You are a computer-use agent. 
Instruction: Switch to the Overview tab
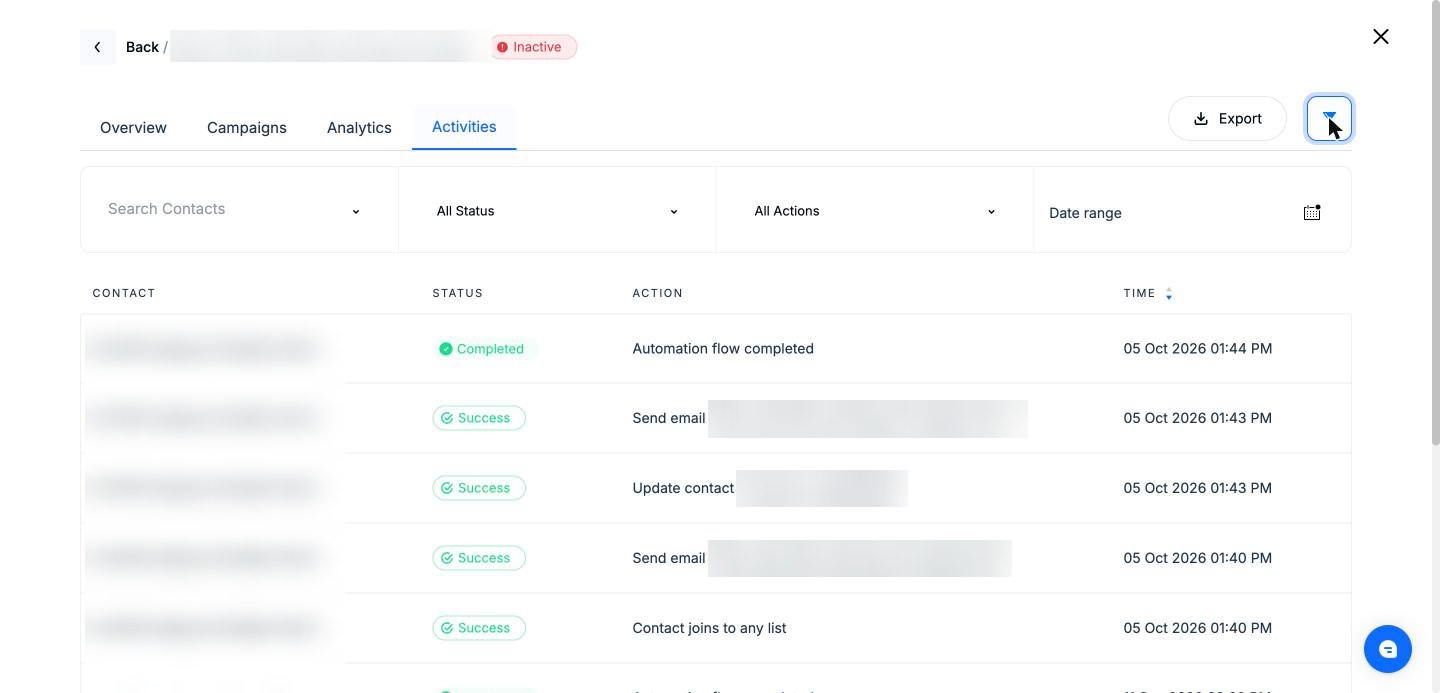coord(133,128)
